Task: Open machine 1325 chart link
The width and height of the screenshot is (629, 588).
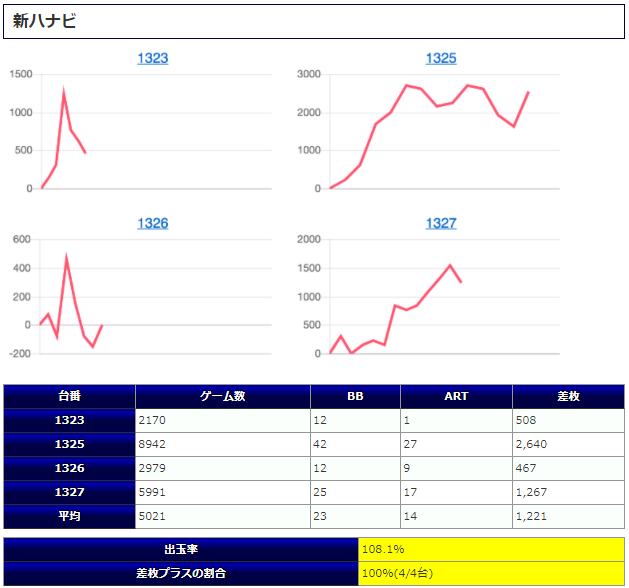Action: pyautogui.click(x=440, y=58)
